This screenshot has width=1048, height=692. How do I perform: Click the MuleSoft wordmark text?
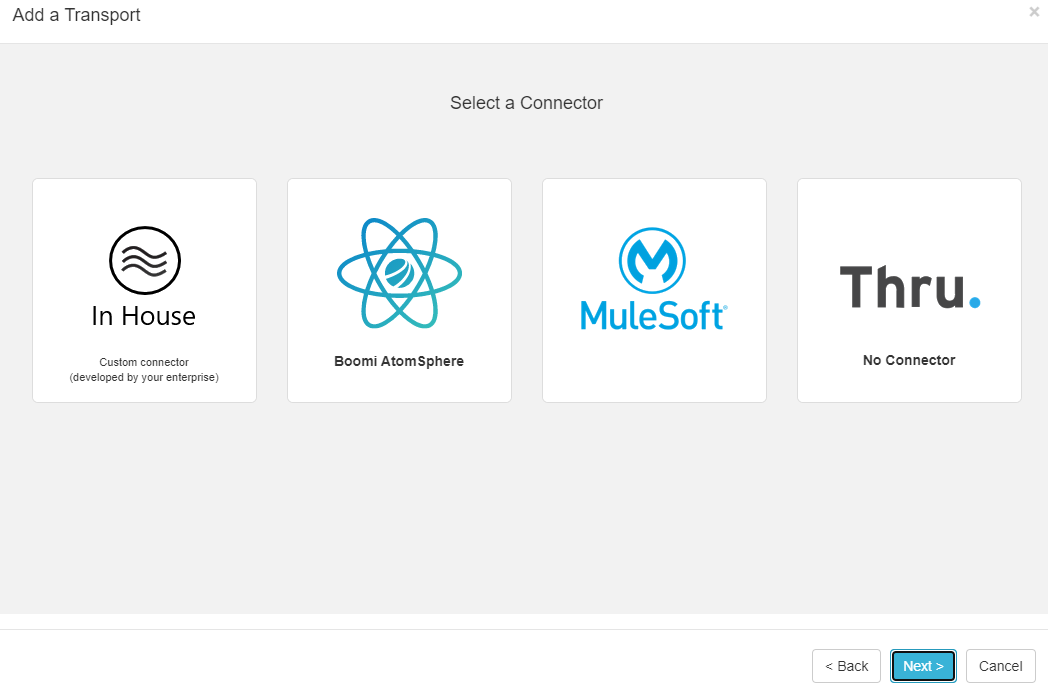click(653, 316)
